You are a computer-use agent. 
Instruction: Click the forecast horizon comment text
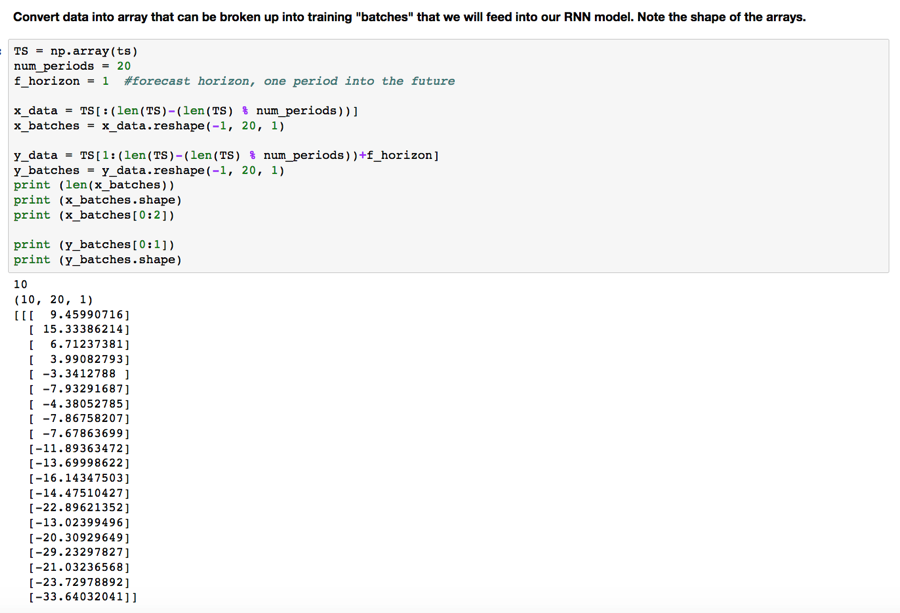[290, 81]
